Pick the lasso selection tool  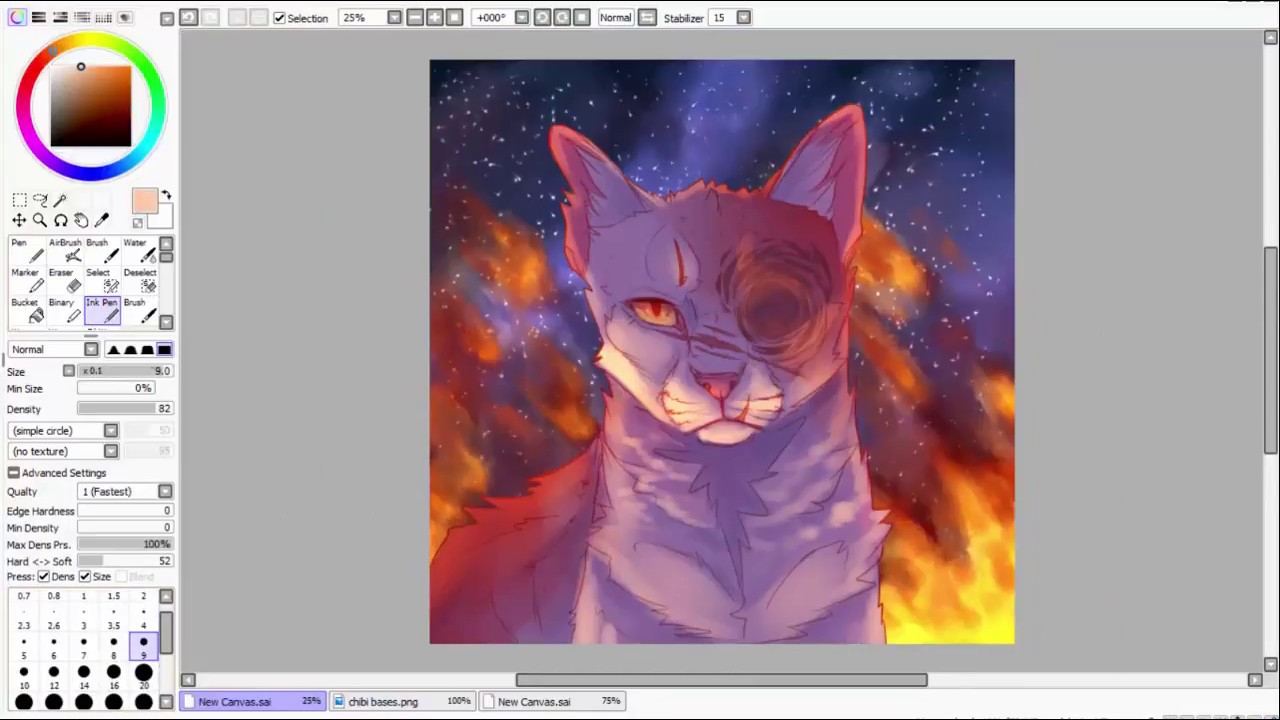pyautogui.click(x=40, y=201)
